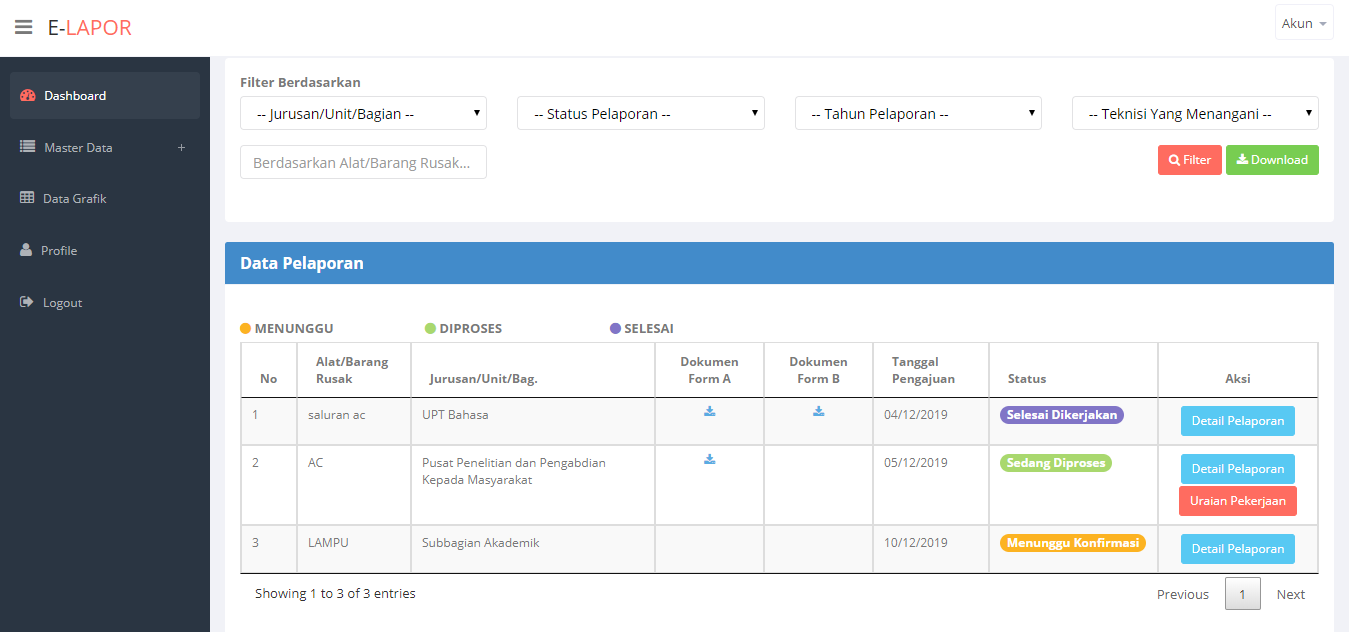Open Teknisi Yang Menangani dropdown
This screenshot has height=632, width=1349.
[x=1195, y=113]
